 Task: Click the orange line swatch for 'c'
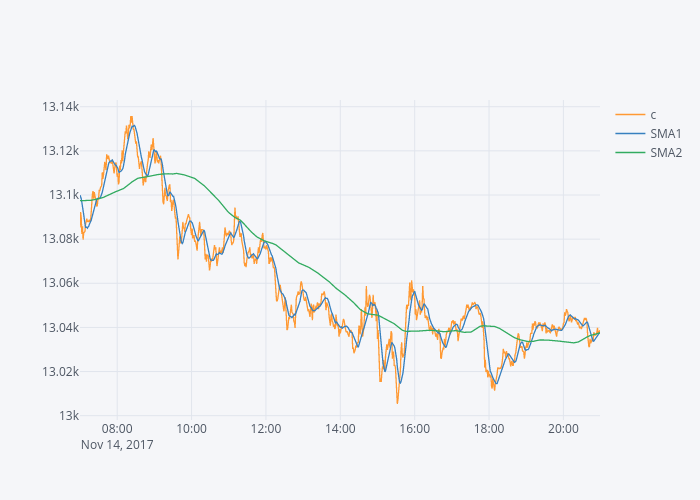pyautogui.click(x=630, y=114)
